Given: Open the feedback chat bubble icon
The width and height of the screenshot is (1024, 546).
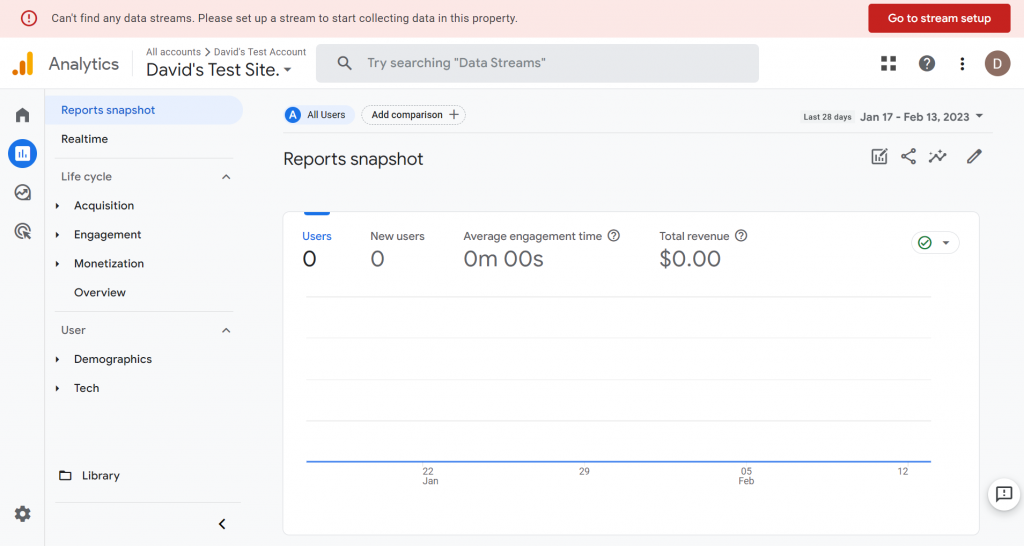Looking at the screenshot, I should click(x=1004, y=493).
